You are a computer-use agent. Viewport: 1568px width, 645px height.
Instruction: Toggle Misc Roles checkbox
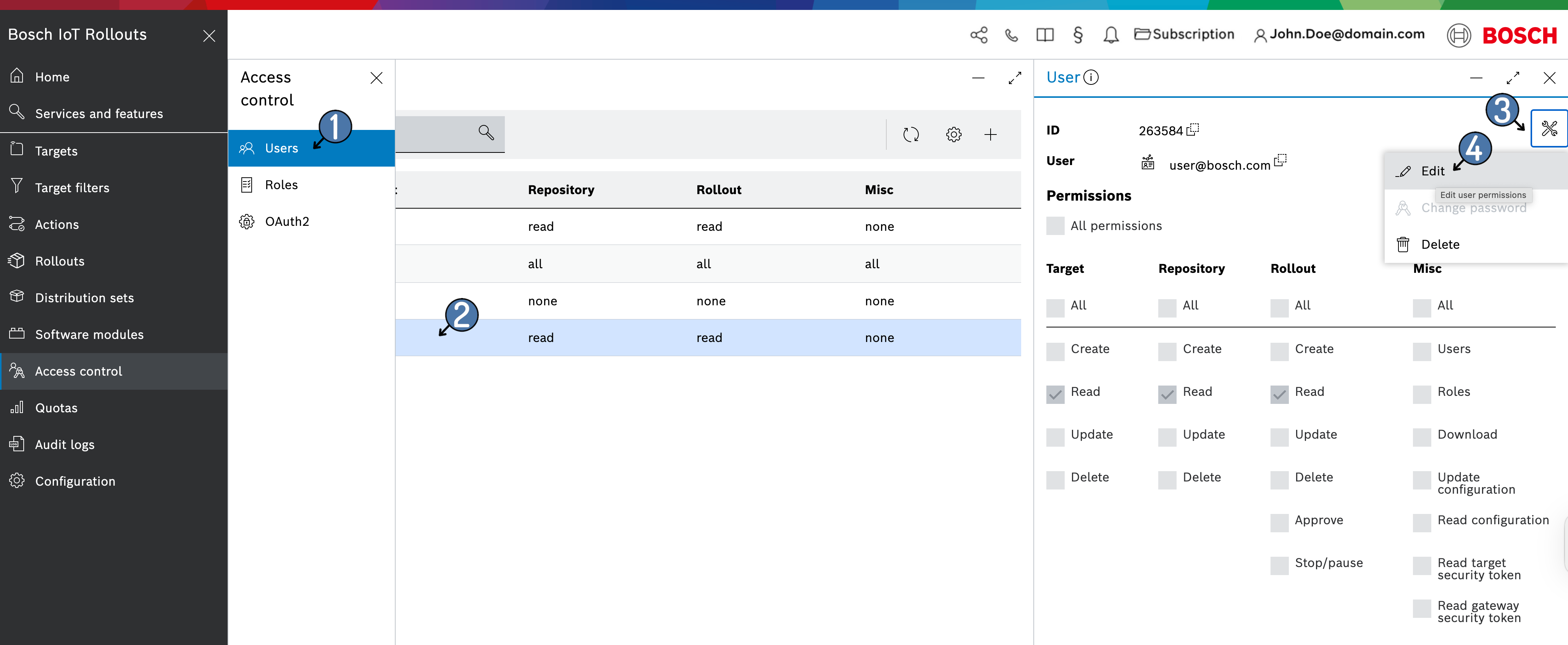coord(1422,394)
